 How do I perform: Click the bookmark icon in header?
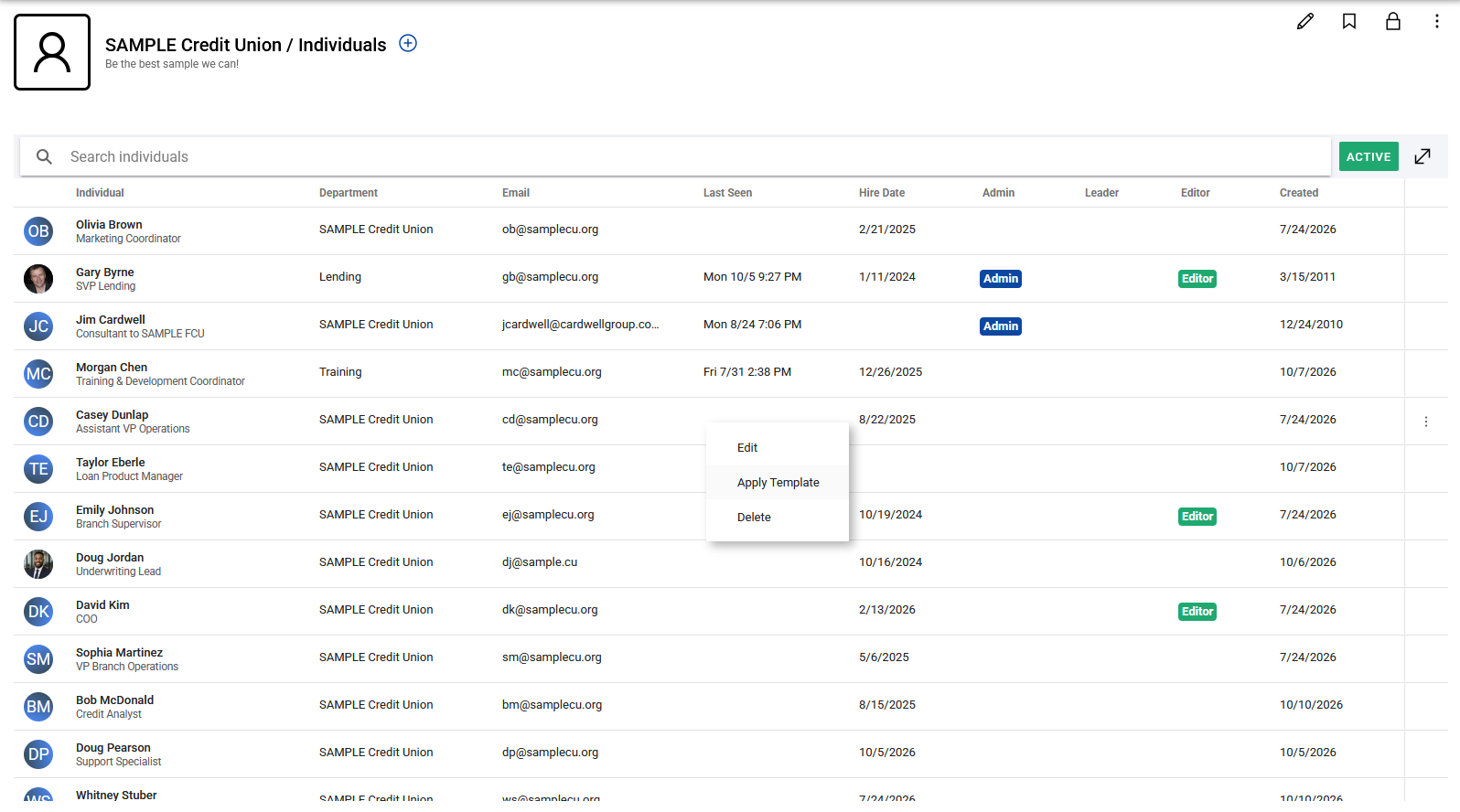(x=1349, y=21)
